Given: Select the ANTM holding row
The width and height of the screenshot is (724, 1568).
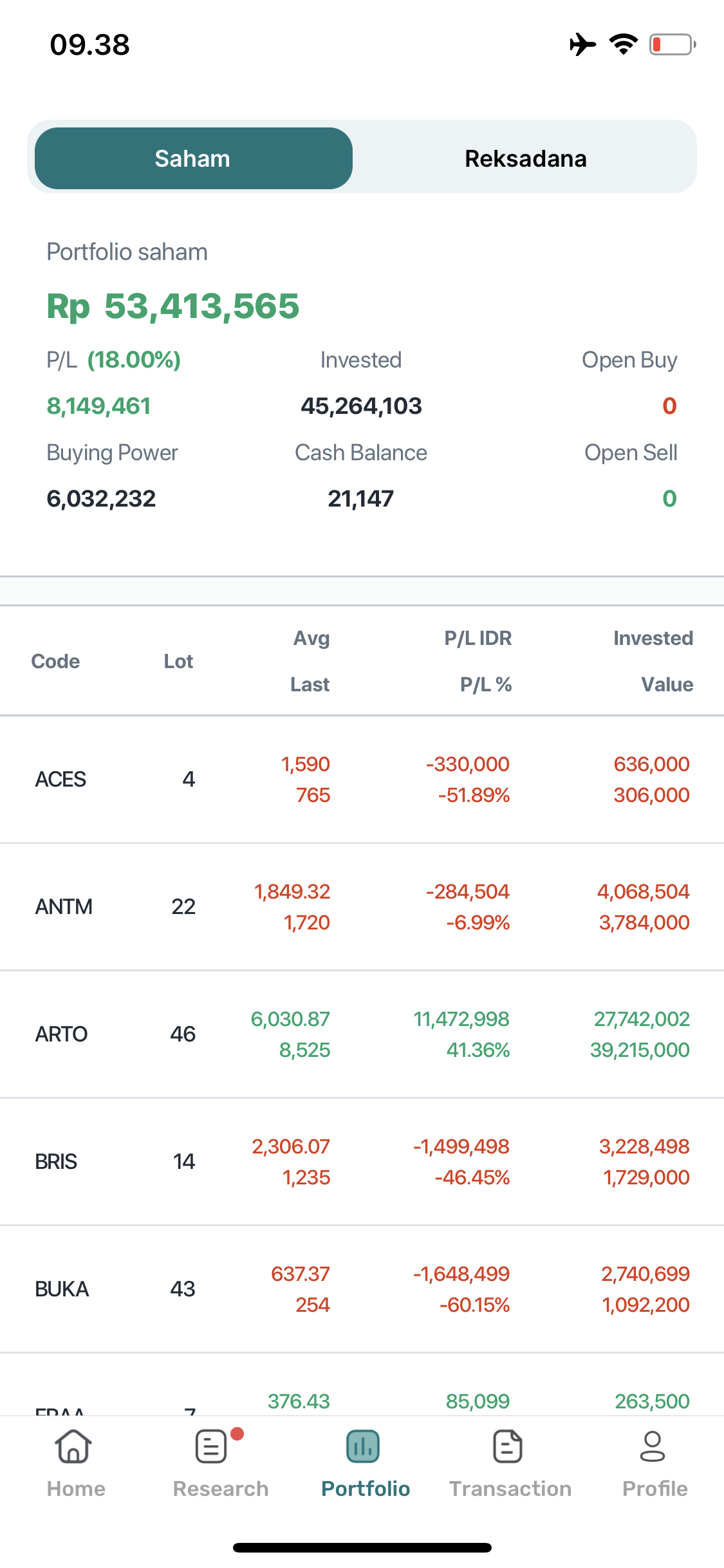Looking at the screenshot, I should point(362,906).
